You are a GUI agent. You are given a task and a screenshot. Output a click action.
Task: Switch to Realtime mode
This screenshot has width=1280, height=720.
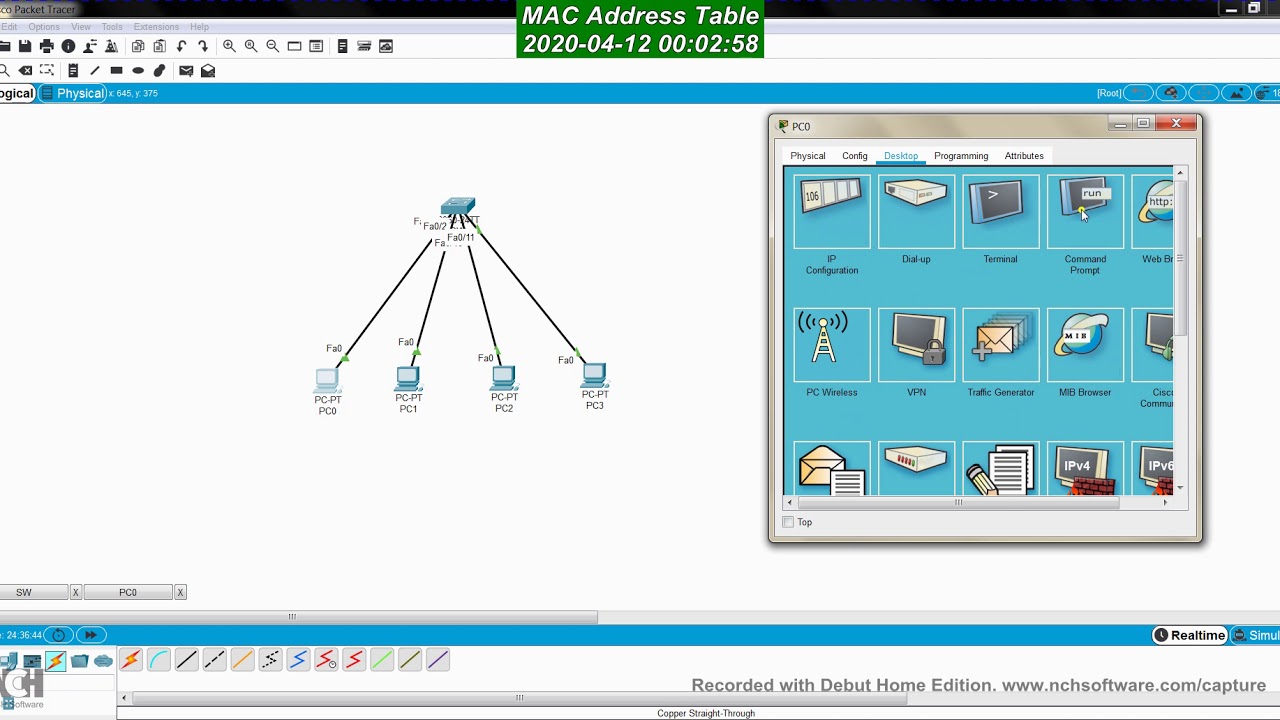[x=1189, y=635]
